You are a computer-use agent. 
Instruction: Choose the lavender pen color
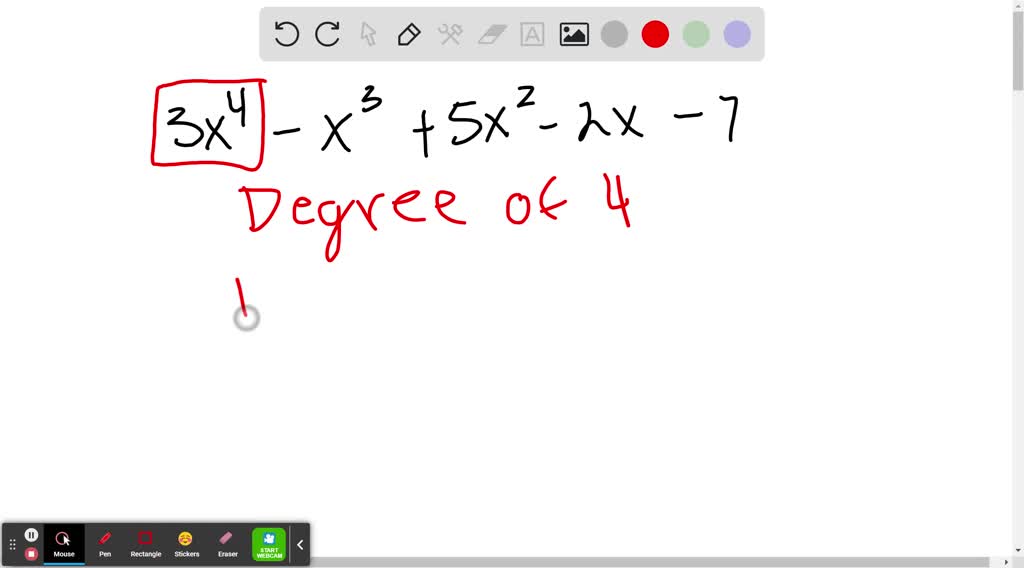pos(737,34)
